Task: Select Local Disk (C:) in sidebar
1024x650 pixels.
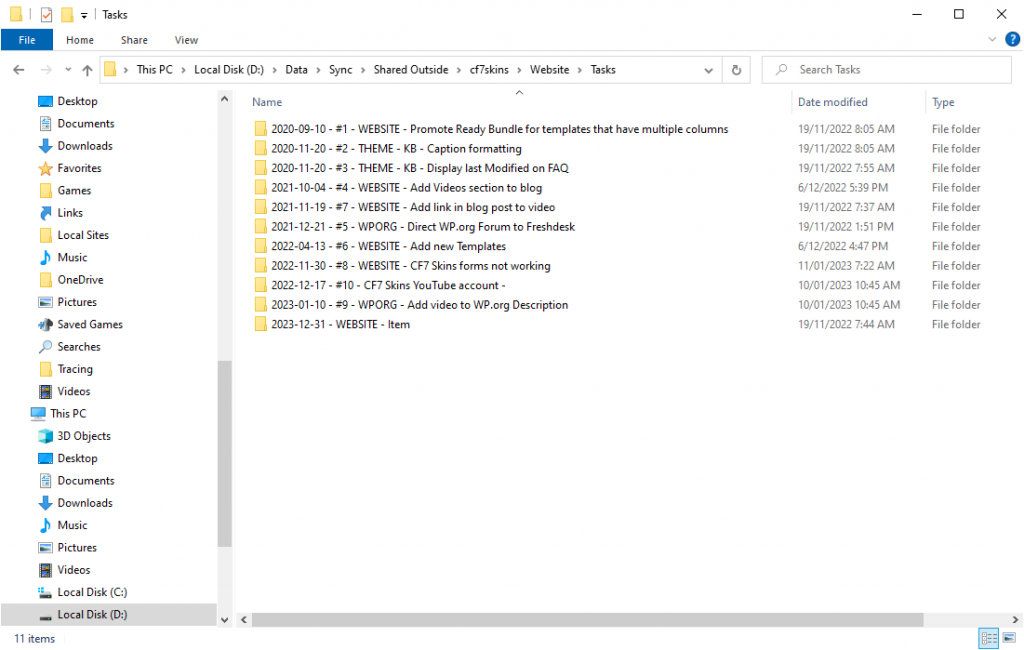Action: tap(92, 592)
